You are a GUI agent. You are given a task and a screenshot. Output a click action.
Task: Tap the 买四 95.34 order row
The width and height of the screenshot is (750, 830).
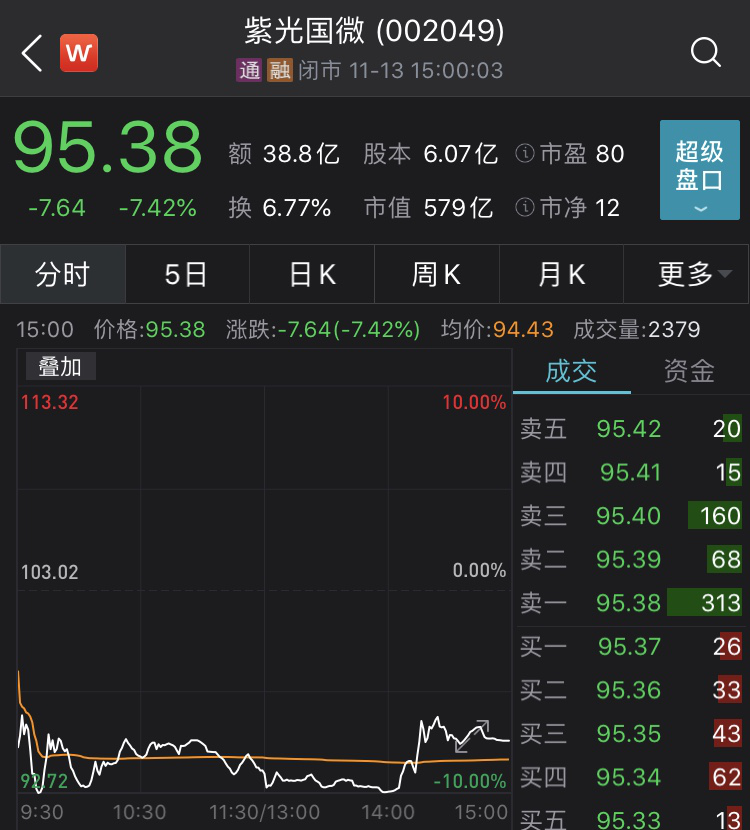coord(630,777)
